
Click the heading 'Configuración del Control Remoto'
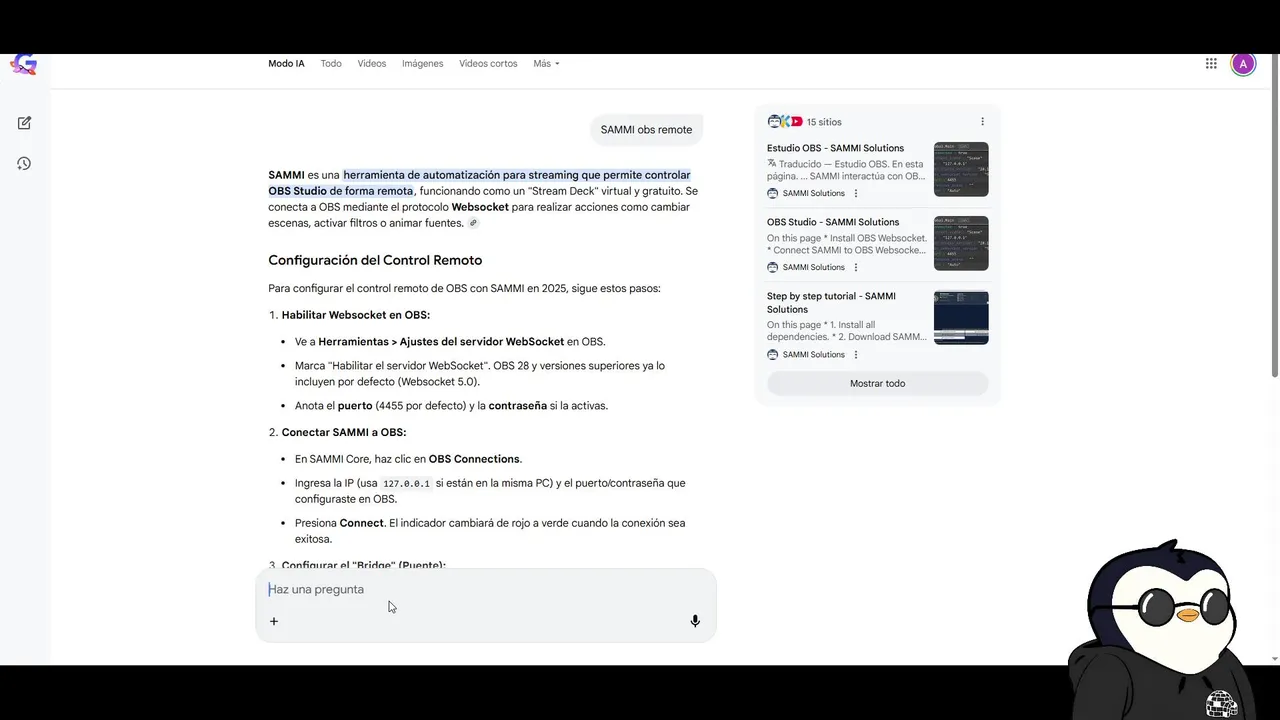[375, 260]
